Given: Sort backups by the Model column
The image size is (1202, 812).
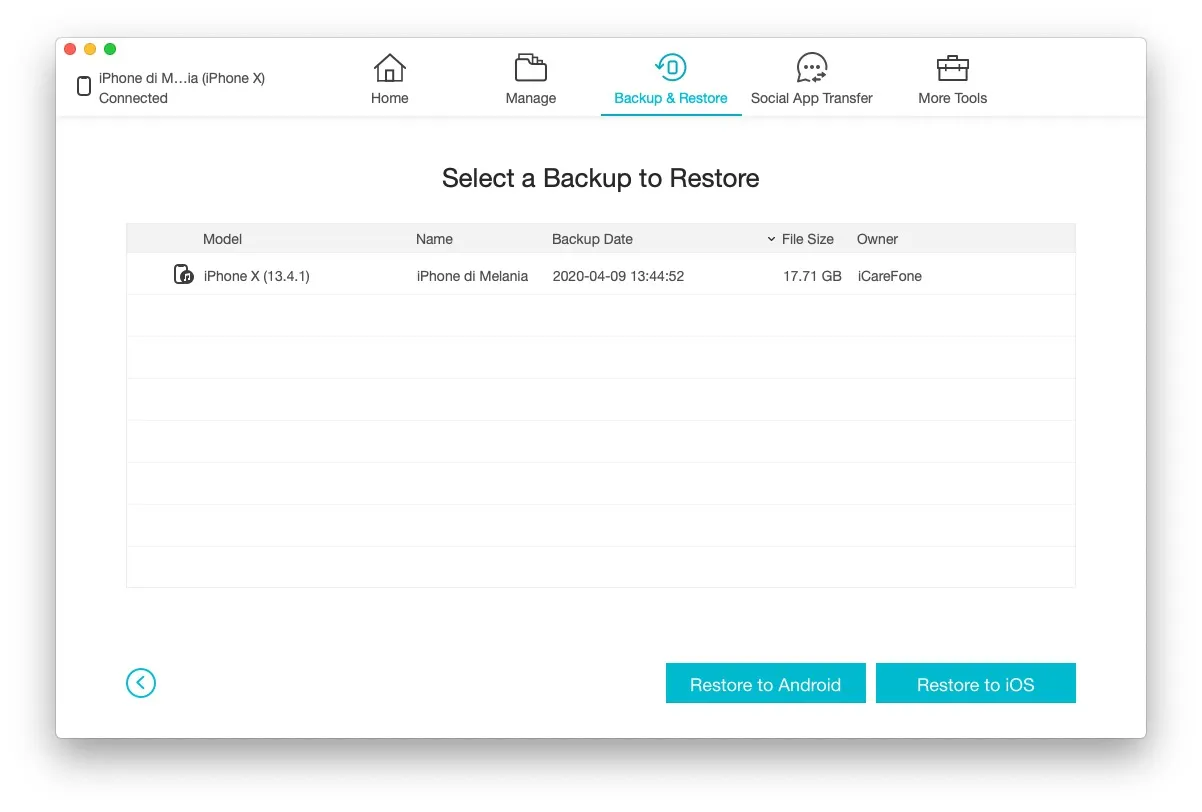Looking at the screenshot, I should (222, 239).
